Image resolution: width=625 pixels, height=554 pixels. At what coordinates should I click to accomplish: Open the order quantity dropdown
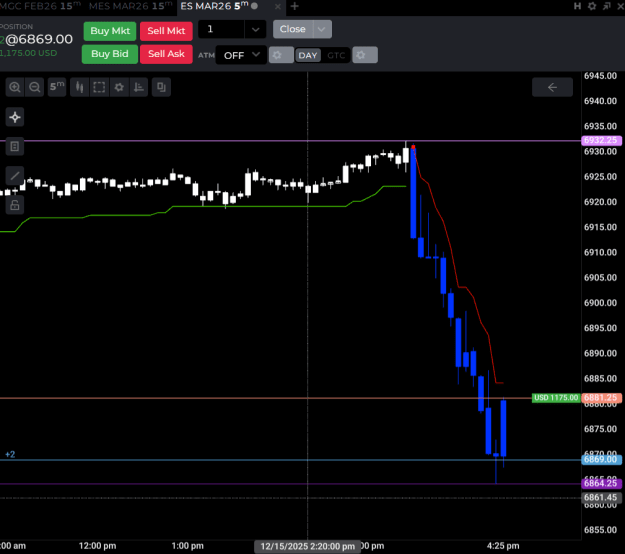[256, 29]
